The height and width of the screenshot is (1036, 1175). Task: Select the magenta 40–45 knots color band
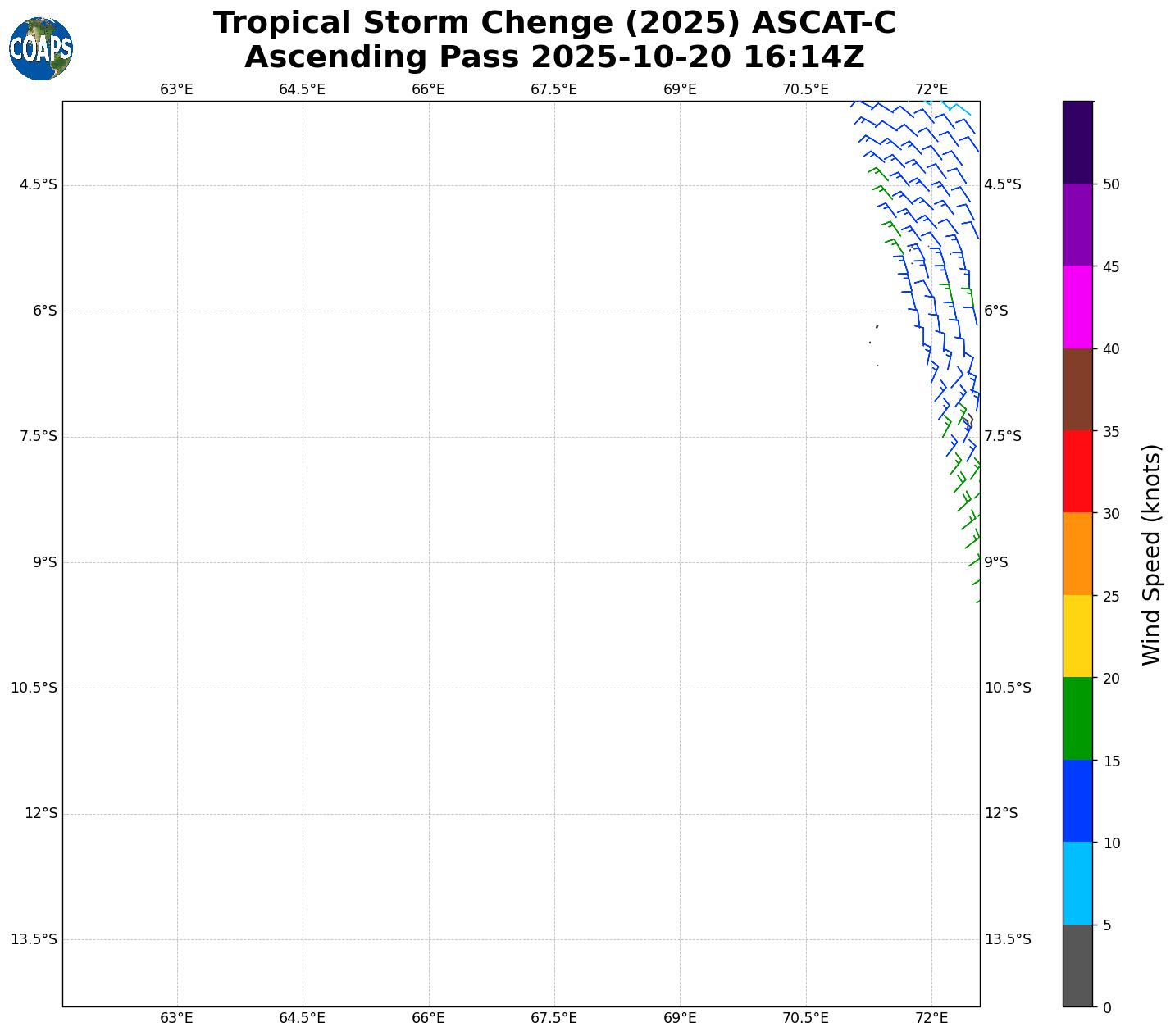1077,307
